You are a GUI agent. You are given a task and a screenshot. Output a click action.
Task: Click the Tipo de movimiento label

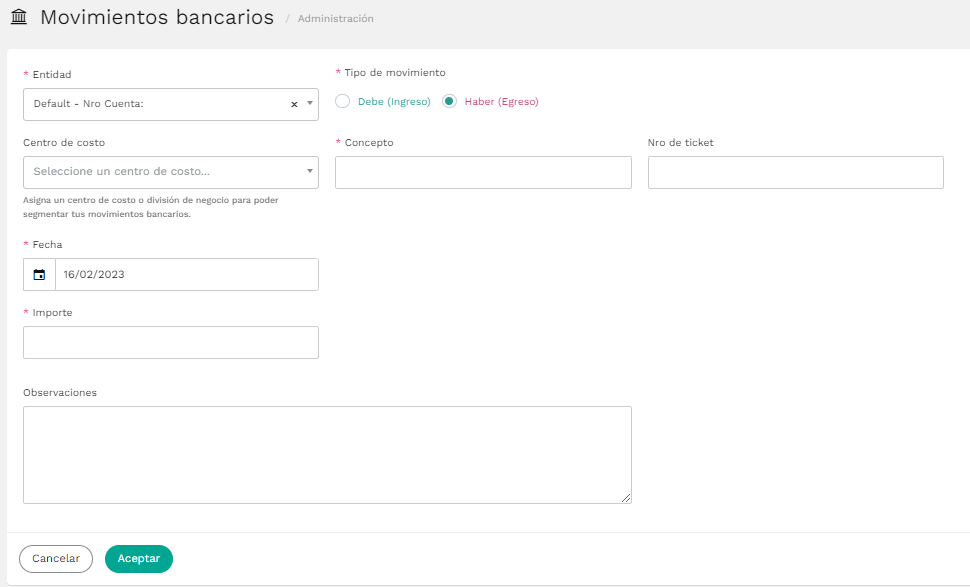point(395,72)
